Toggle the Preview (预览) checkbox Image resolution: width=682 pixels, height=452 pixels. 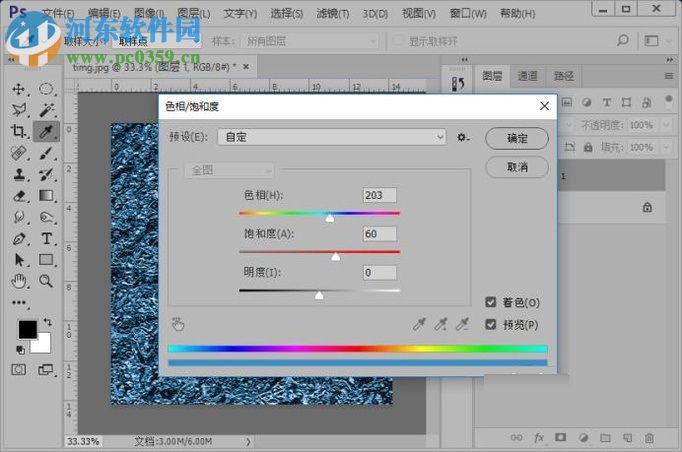click(491, 324)
